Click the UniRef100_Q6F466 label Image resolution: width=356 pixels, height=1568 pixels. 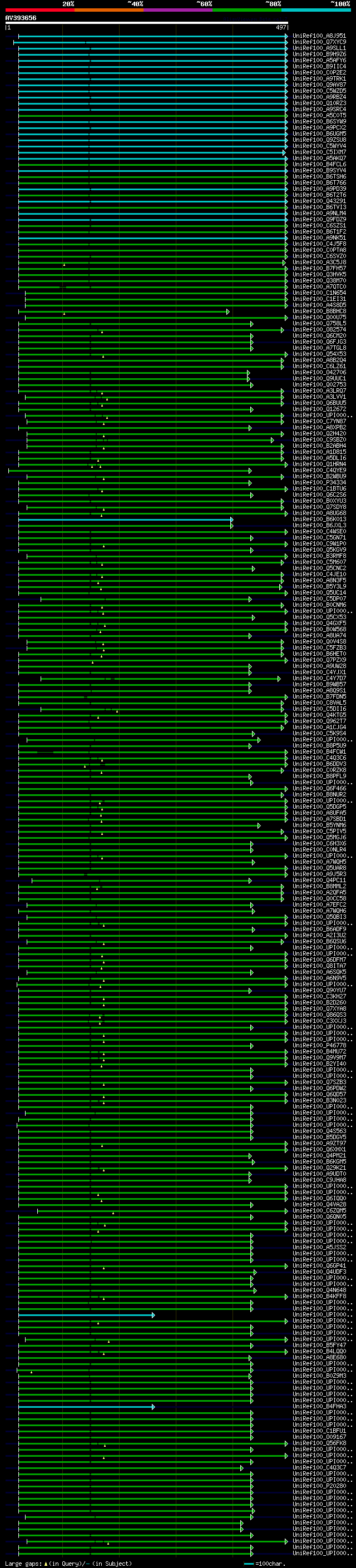pos(319,788)
